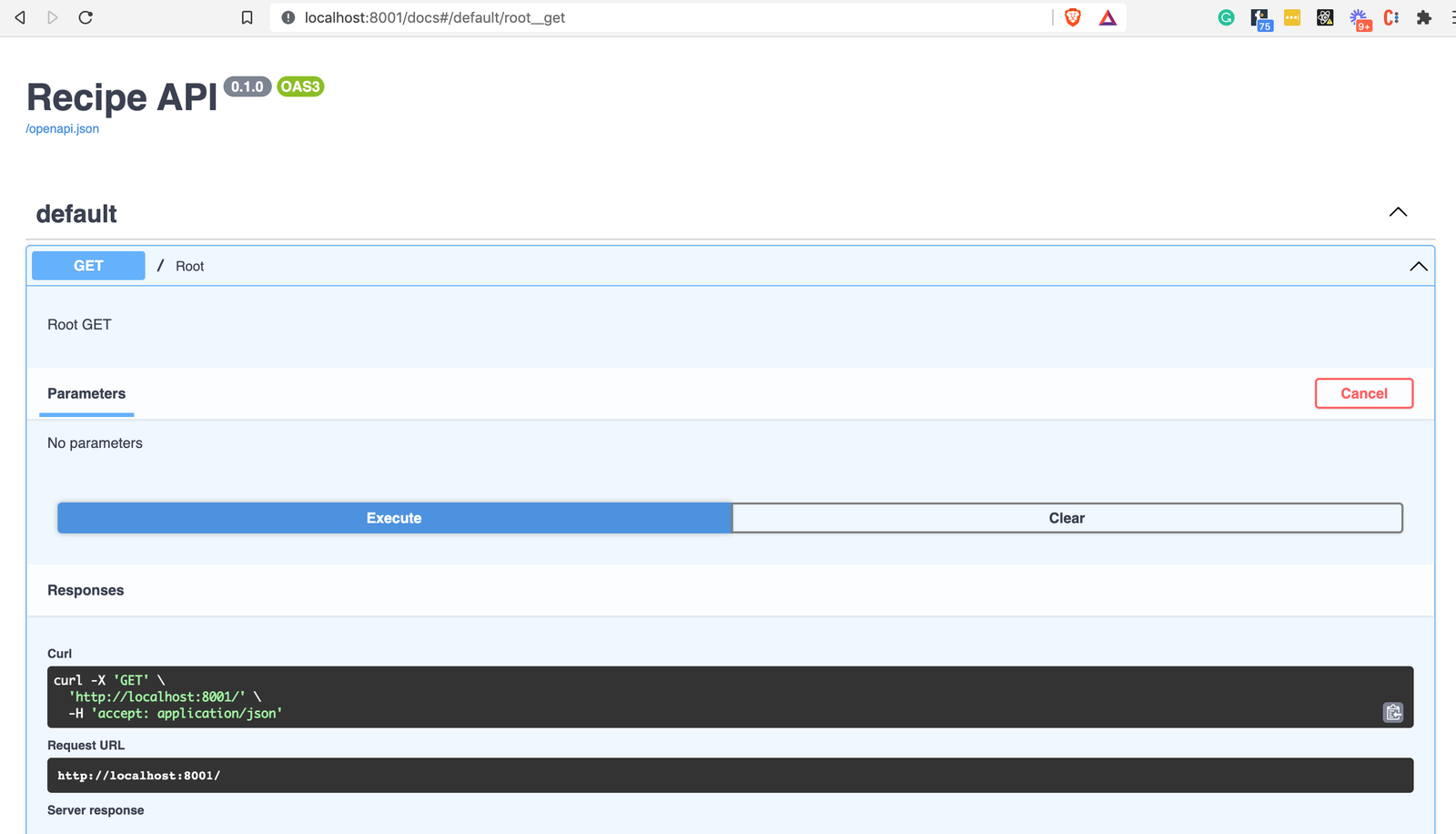
Task: Open Grammarly extension icon
Action: pos(1227,17)
